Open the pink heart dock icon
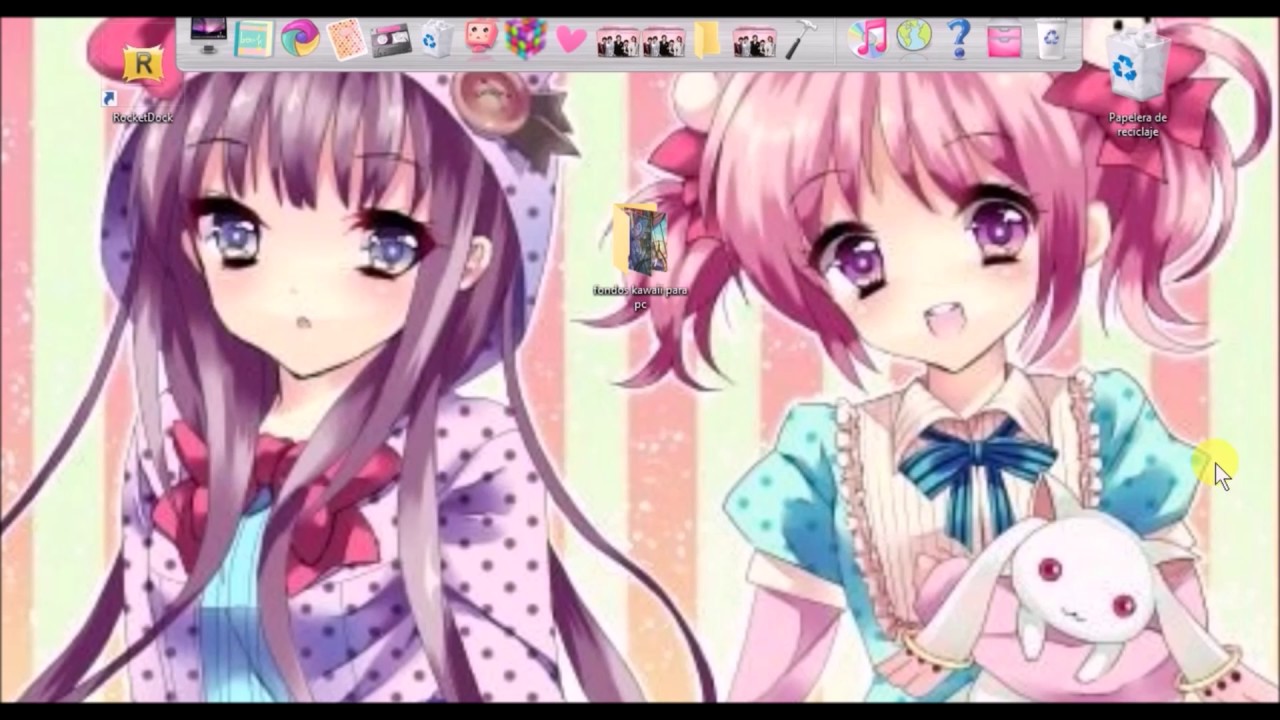Image resolution: width=1280 pixels, height=720 pixels. click(571, 41)
